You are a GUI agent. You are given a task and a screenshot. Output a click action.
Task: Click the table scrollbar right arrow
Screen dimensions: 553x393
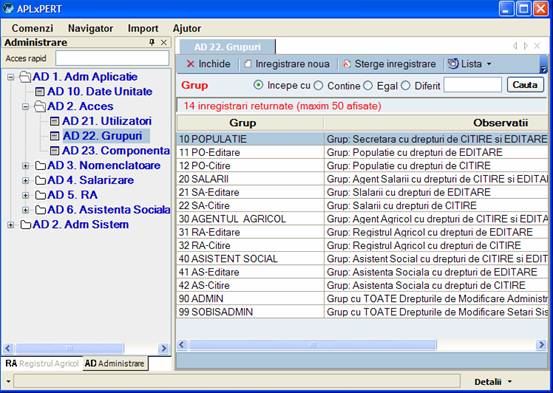click(x=541, y=345)
